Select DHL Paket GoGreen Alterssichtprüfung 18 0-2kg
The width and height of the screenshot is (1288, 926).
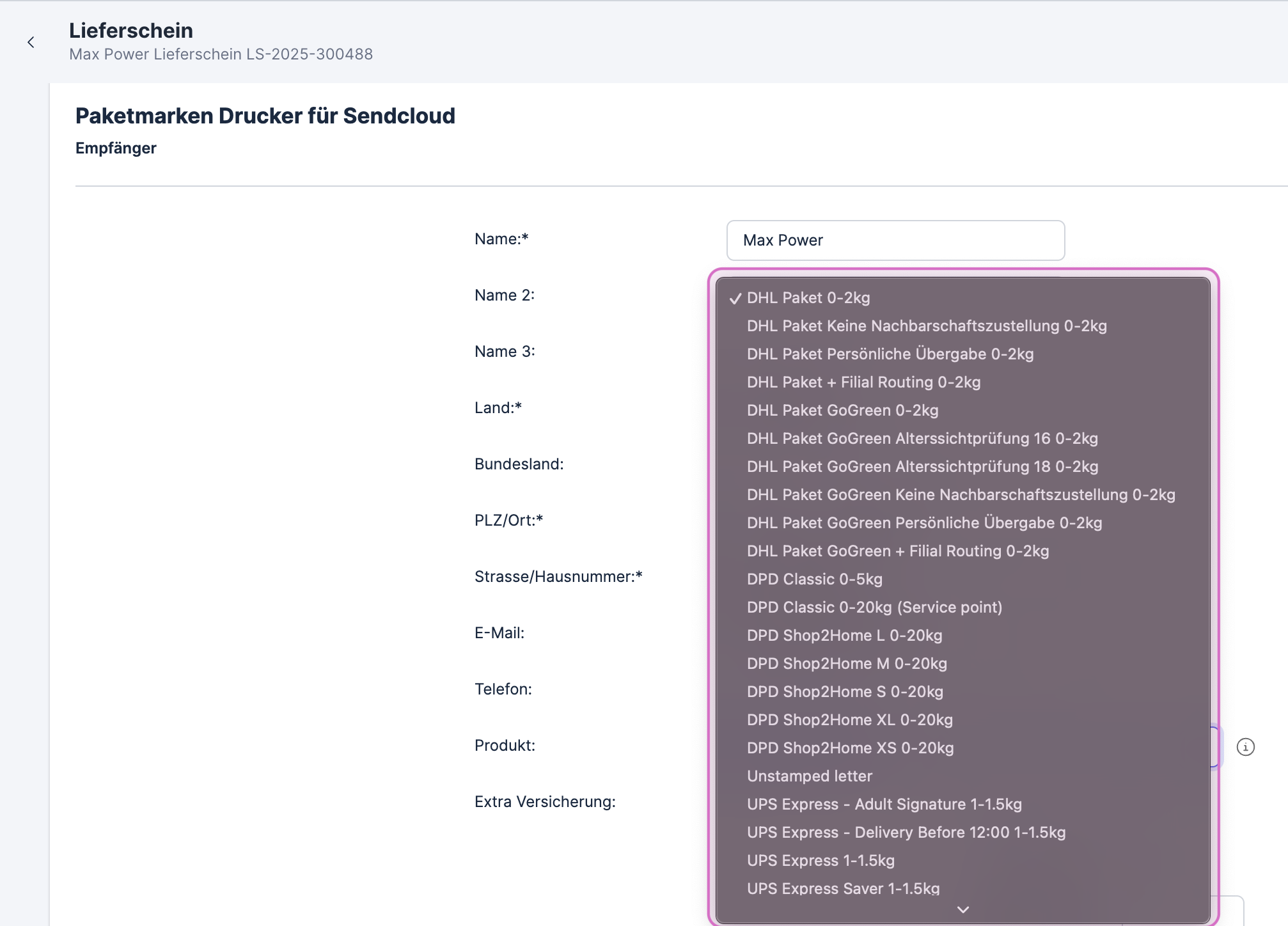[922, 466]
